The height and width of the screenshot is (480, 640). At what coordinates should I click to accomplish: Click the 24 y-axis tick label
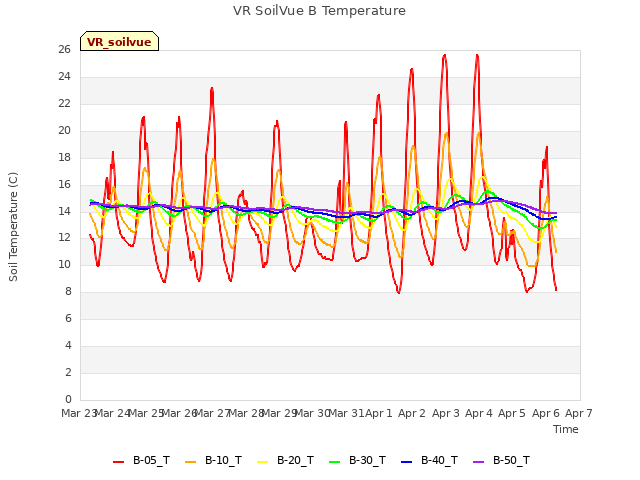point(64,77)
